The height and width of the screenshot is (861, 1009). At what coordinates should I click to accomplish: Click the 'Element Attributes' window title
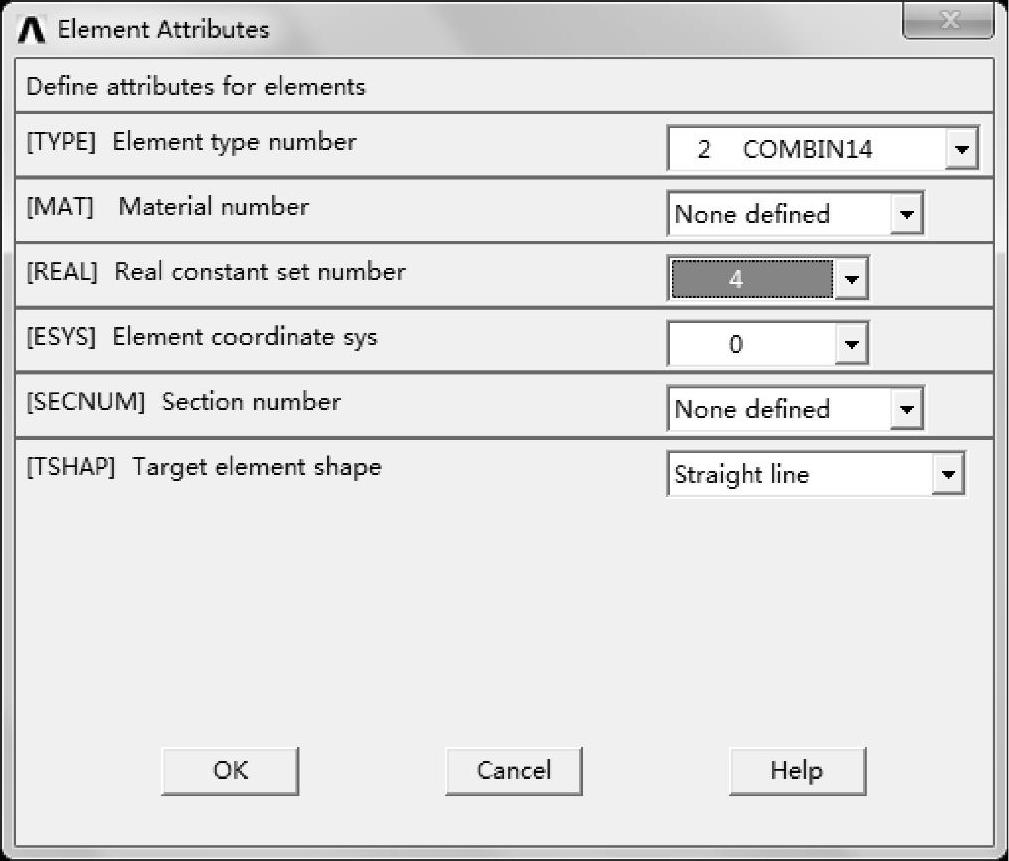pyautogui.click(x=163, y=29)
